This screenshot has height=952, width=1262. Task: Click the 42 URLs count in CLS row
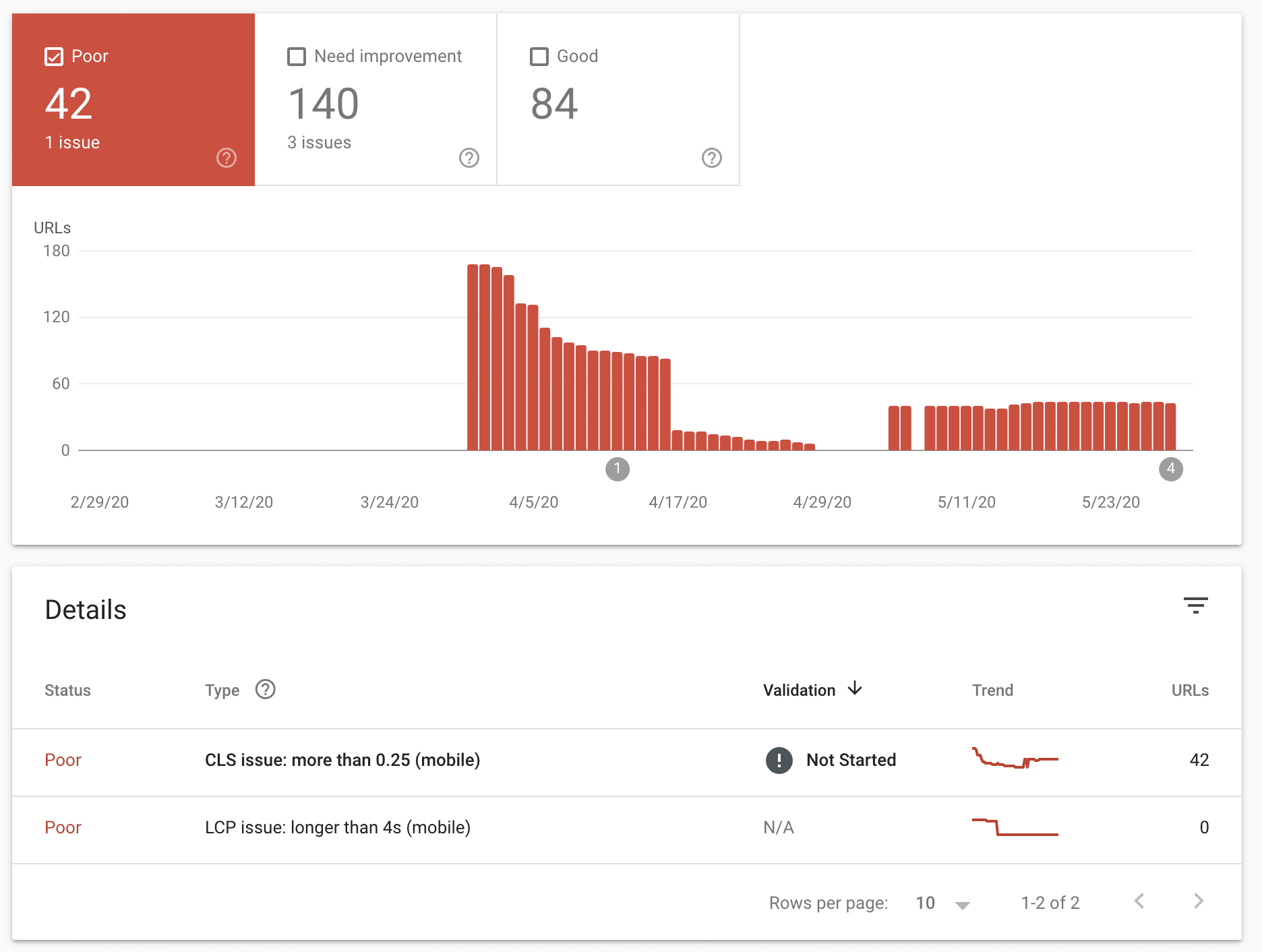pyautogui.click(x=1199, y=761)
